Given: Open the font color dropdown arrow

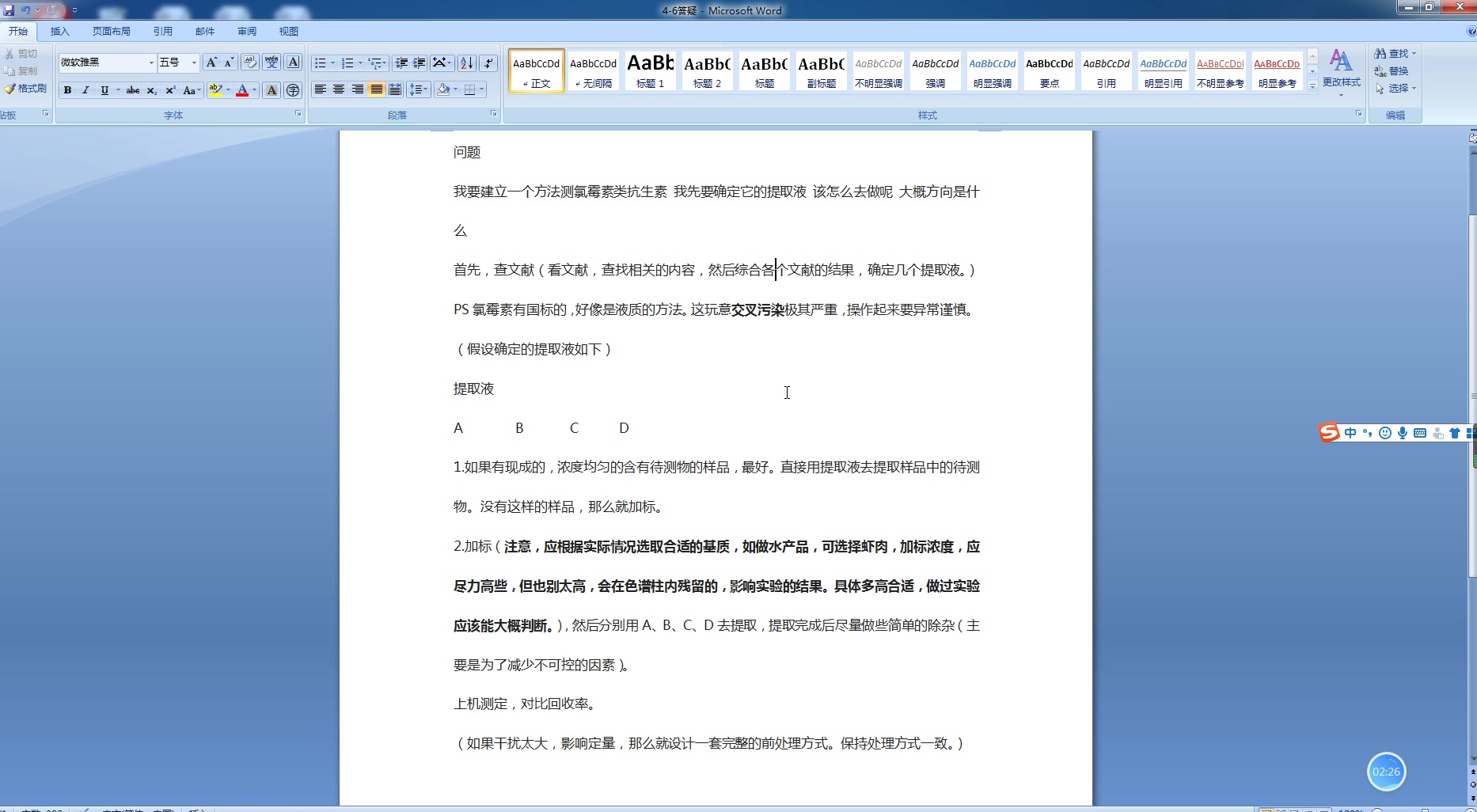Looking at the screenshot, I should [x=254, y=90].
